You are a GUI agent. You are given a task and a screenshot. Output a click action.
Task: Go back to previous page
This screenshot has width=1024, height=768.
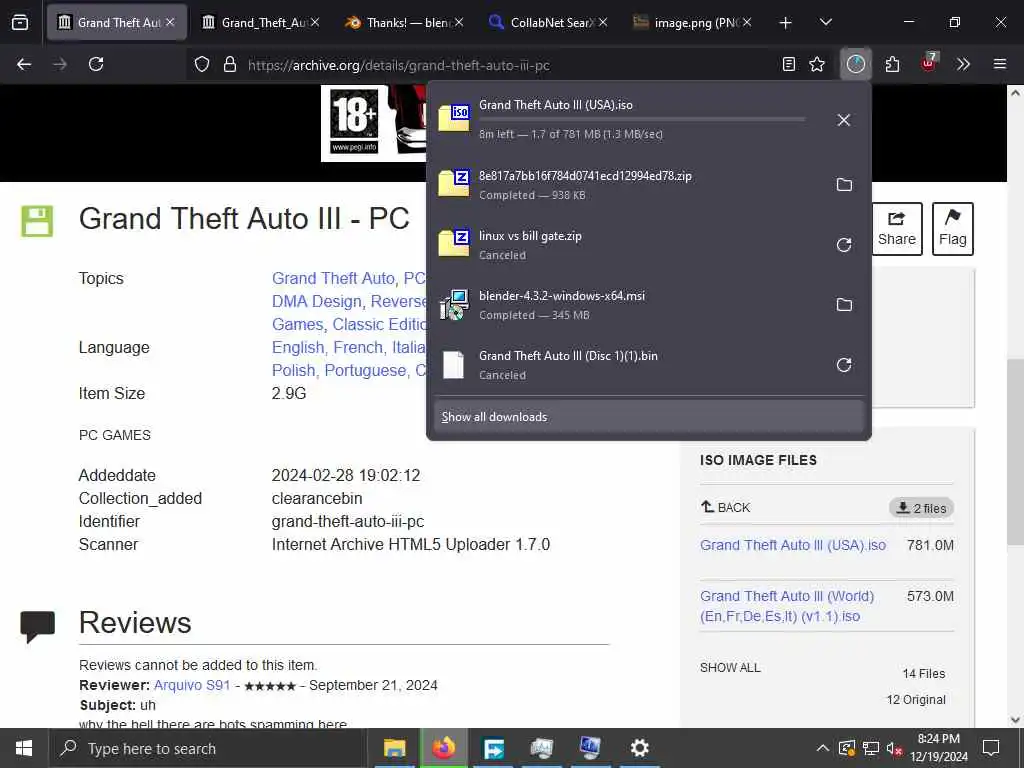(24, 64)
